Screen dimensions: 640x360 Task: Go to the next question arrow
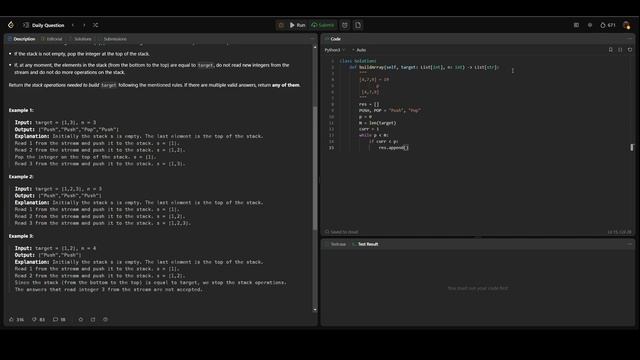pos(84,25)
